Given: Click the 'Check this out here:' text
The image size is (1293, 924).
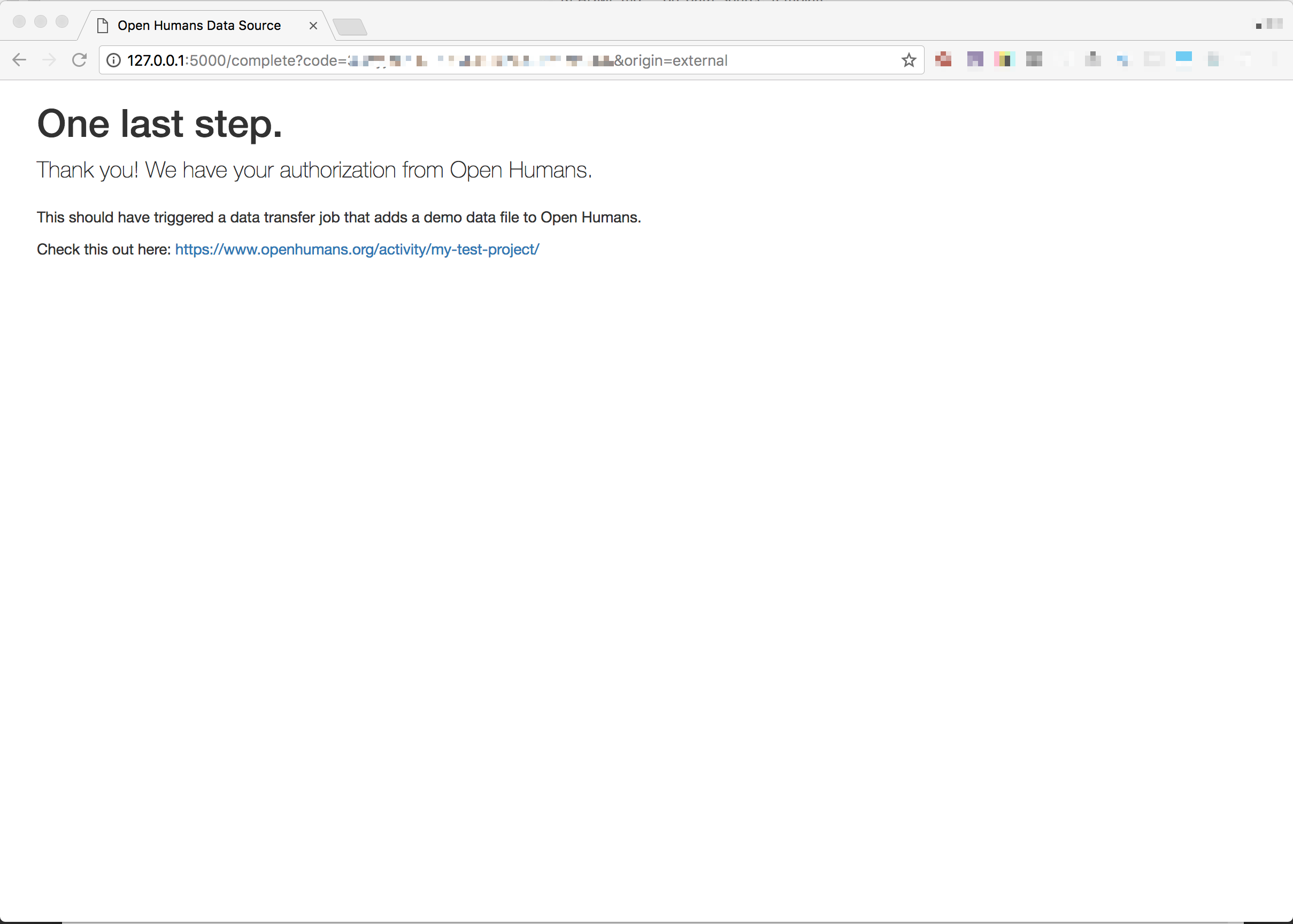Looking at the screenshot, I should tap(104, 249).
